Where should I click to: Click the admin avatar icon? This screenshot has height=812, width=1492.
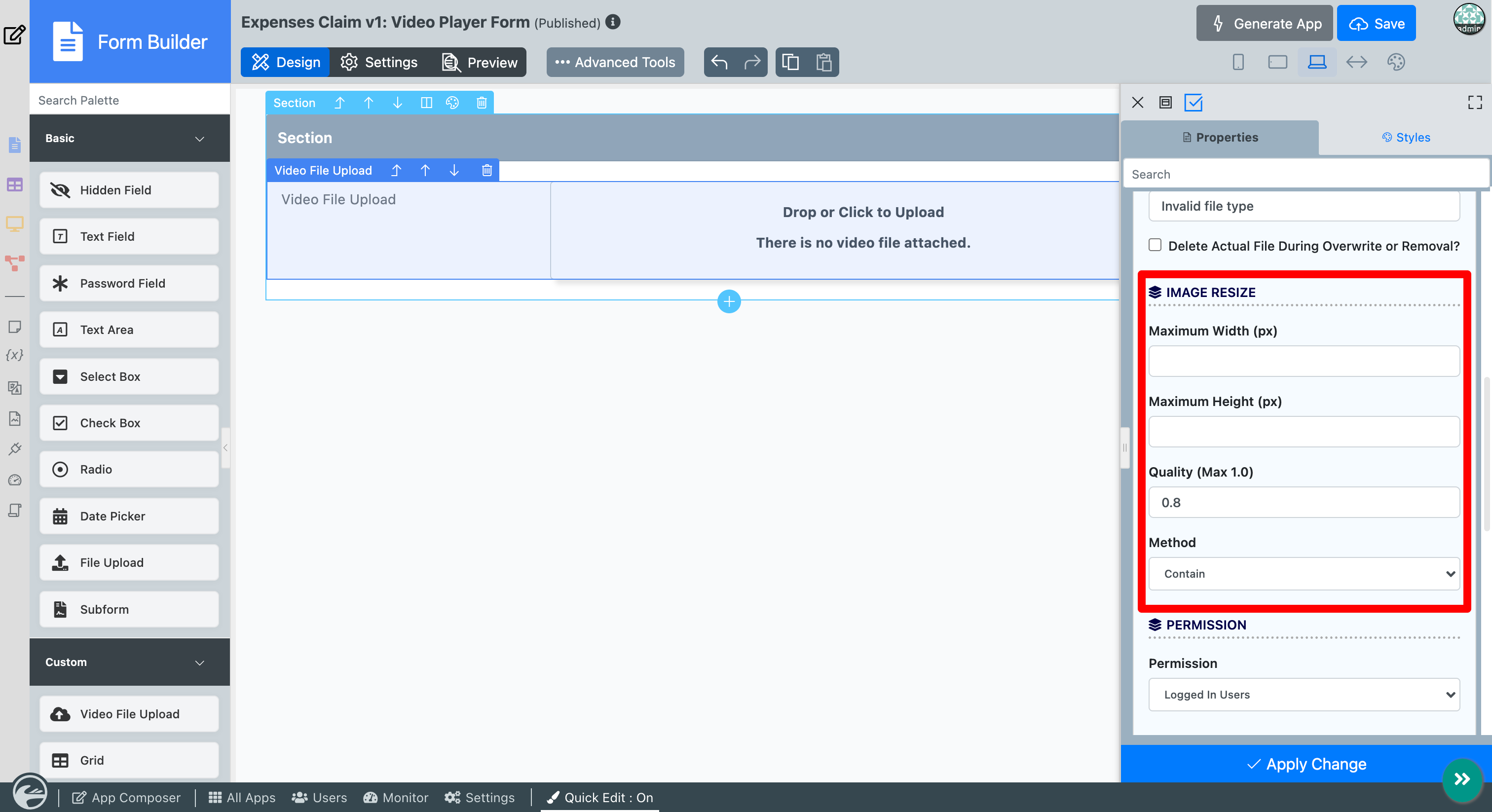(x=1468, y=19)
